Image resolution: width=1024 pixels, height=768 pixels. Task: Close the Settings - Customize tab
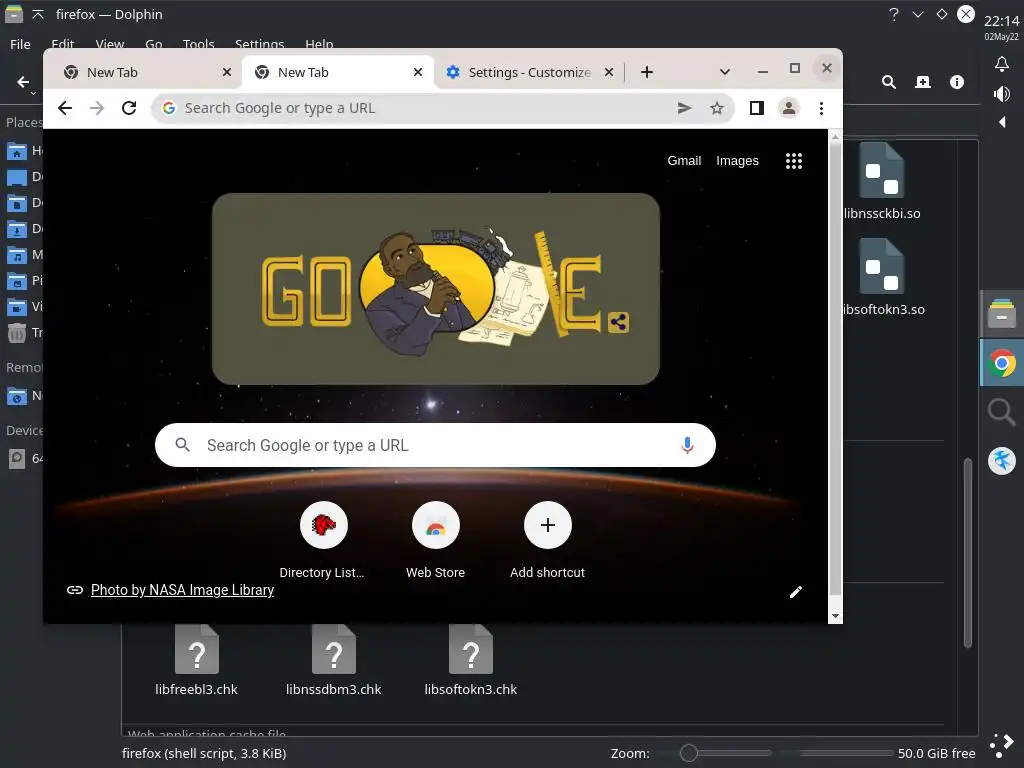(609, 72)
